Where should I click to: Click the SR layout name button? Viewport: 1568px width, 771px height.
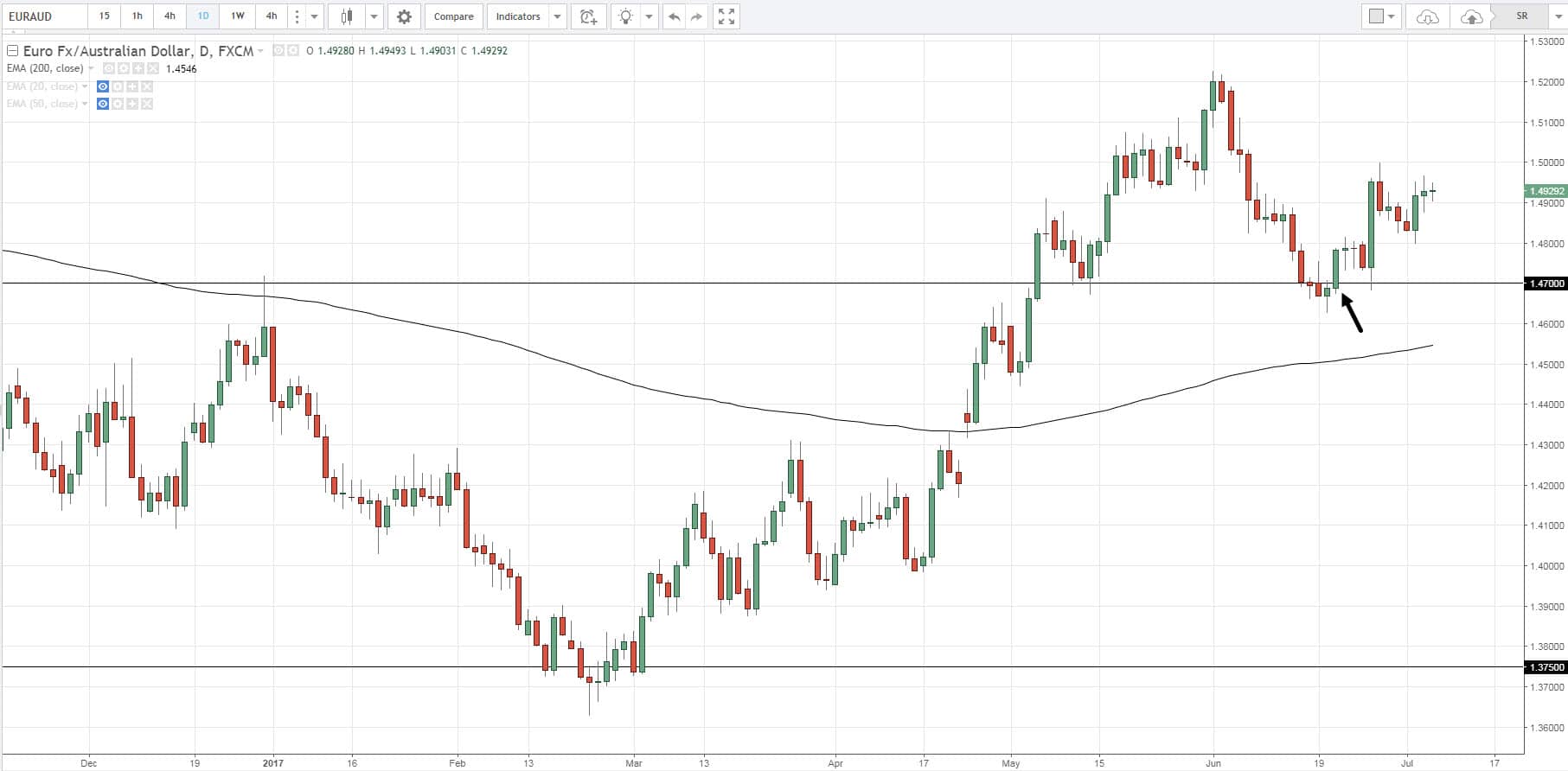point(1522,16)
